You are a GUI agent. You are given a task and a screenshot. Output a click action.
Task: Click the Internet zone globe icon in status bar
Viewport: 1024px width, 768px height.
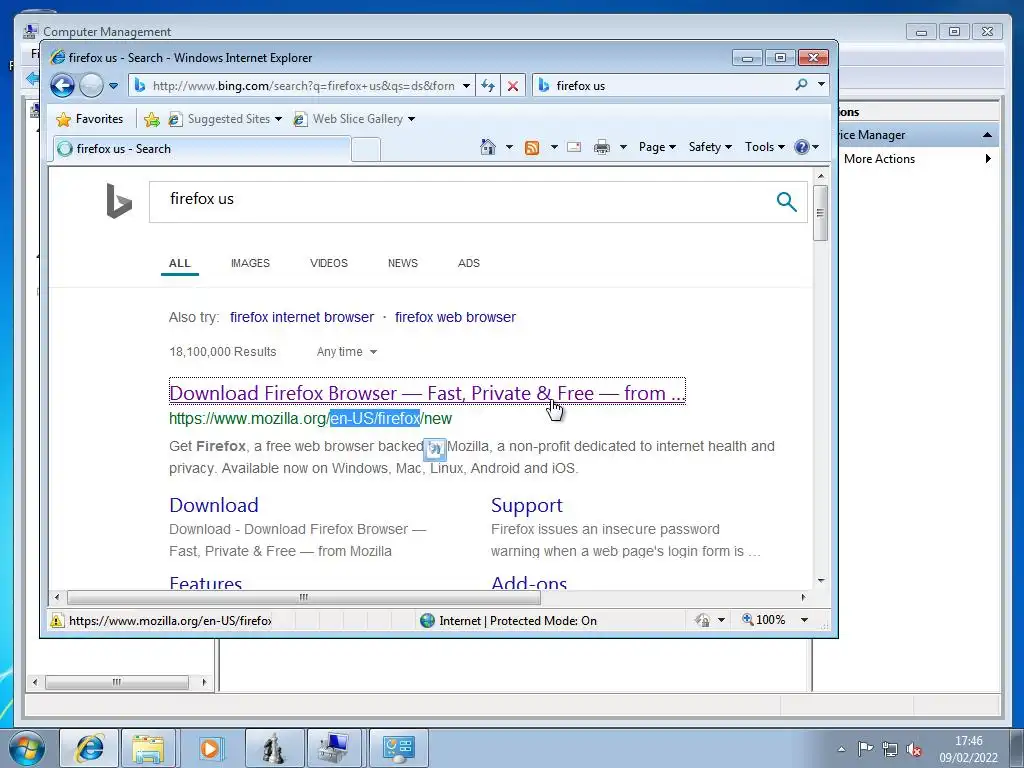427,620
